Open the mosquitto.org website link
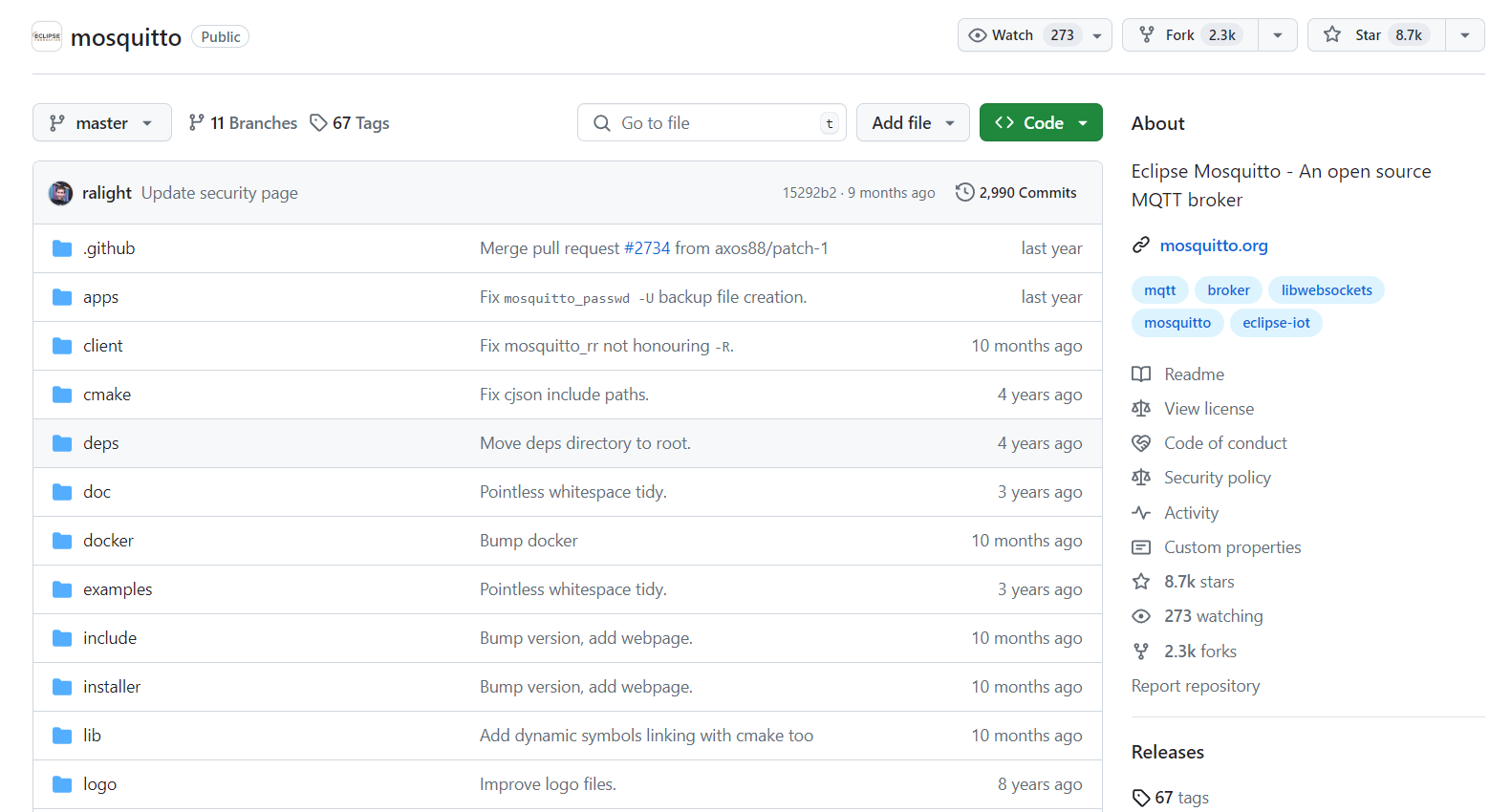 click(1214, 246)
